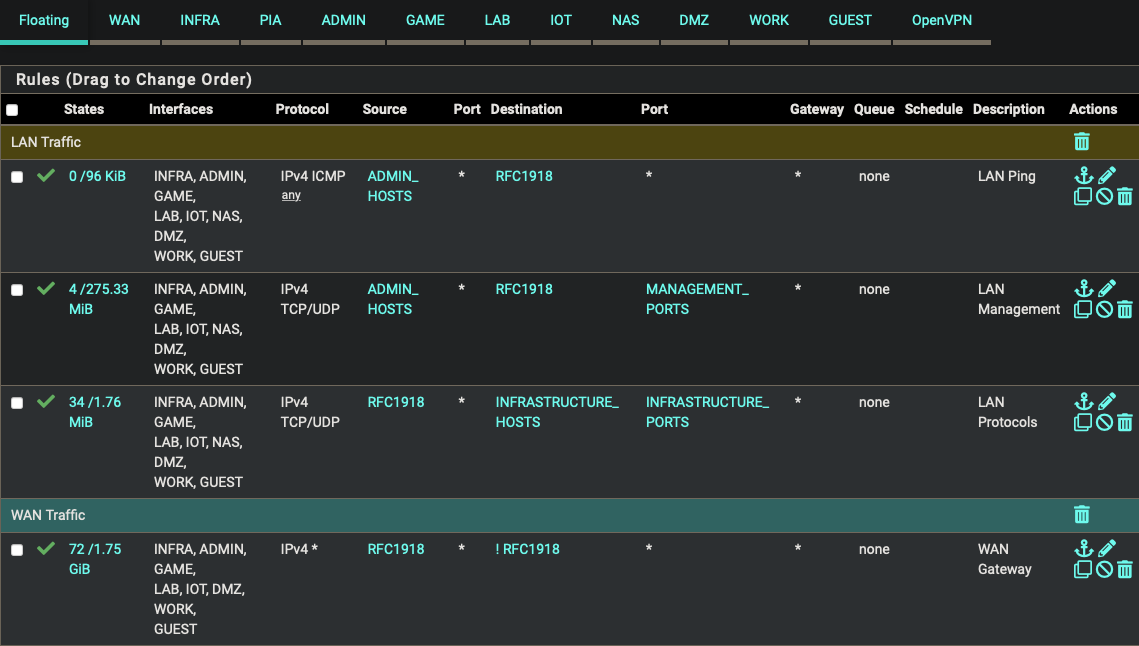Screen dimensions: 1139x646
Task: Edit the WAN Gateway rule
Action: (x=1106, y=549)
